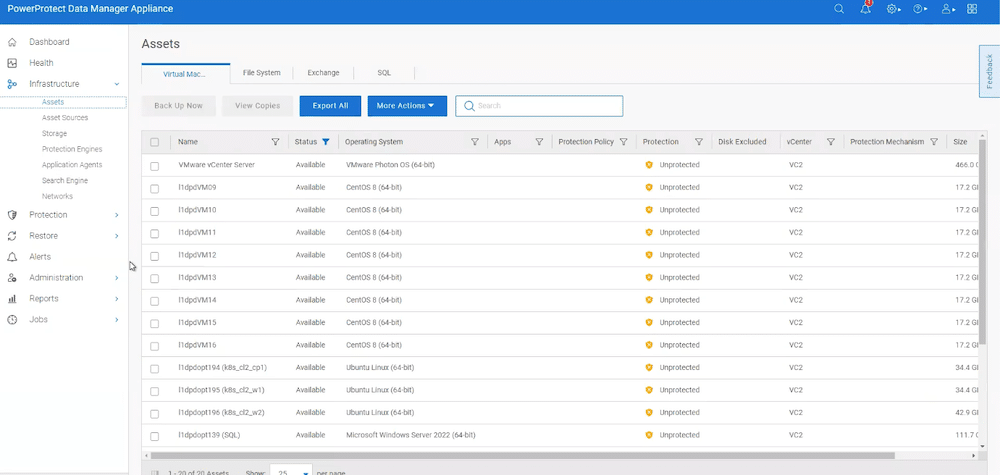1000x475 pixels.
Task: Check the l1dpdopt194 (k8s_cl2_cp1) checkbox
Action: (x=154, y=369)
